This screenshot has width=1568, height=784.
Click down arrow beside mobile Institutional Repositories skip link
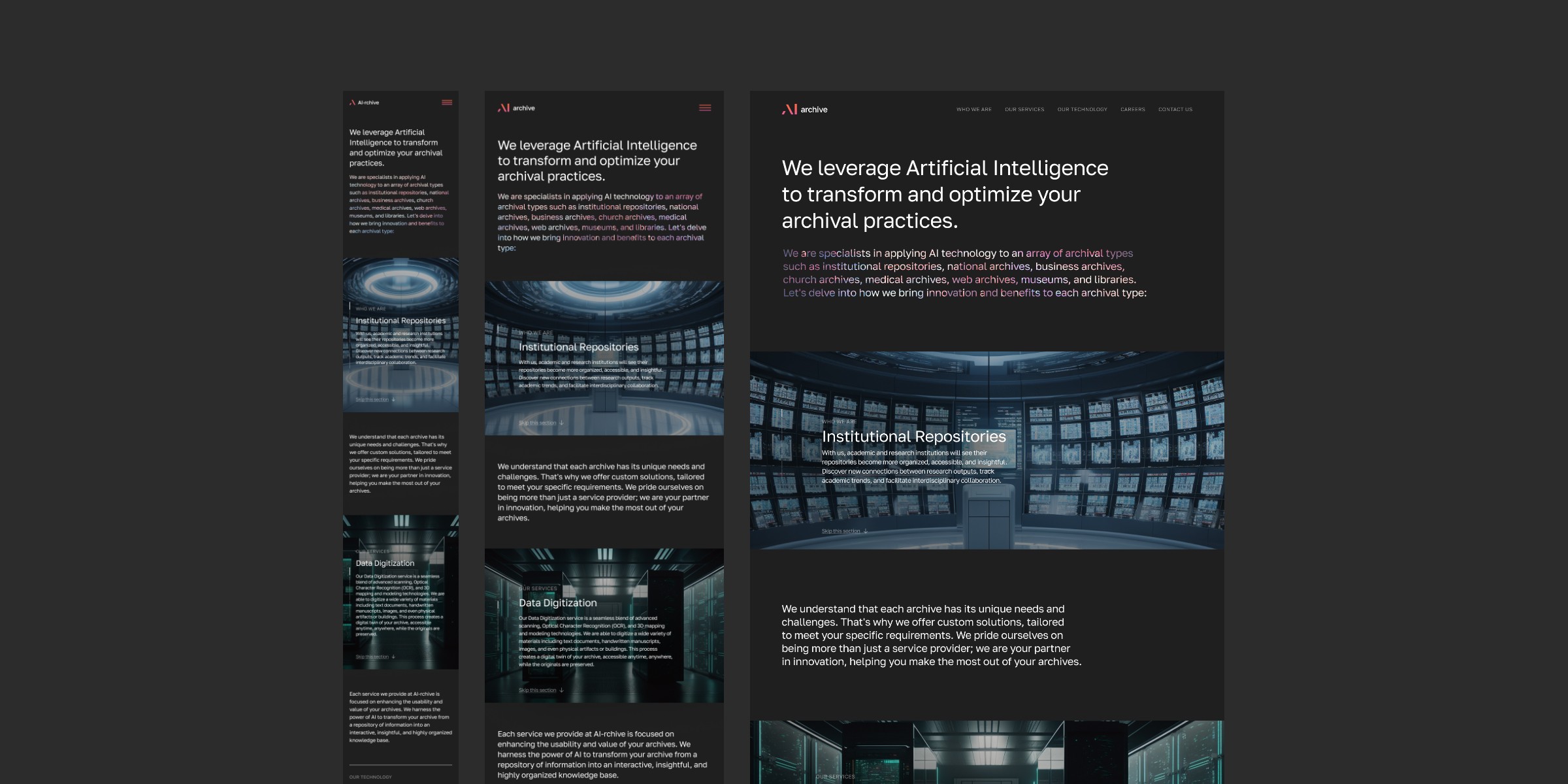pyautogui.click(x=393, y=399)
